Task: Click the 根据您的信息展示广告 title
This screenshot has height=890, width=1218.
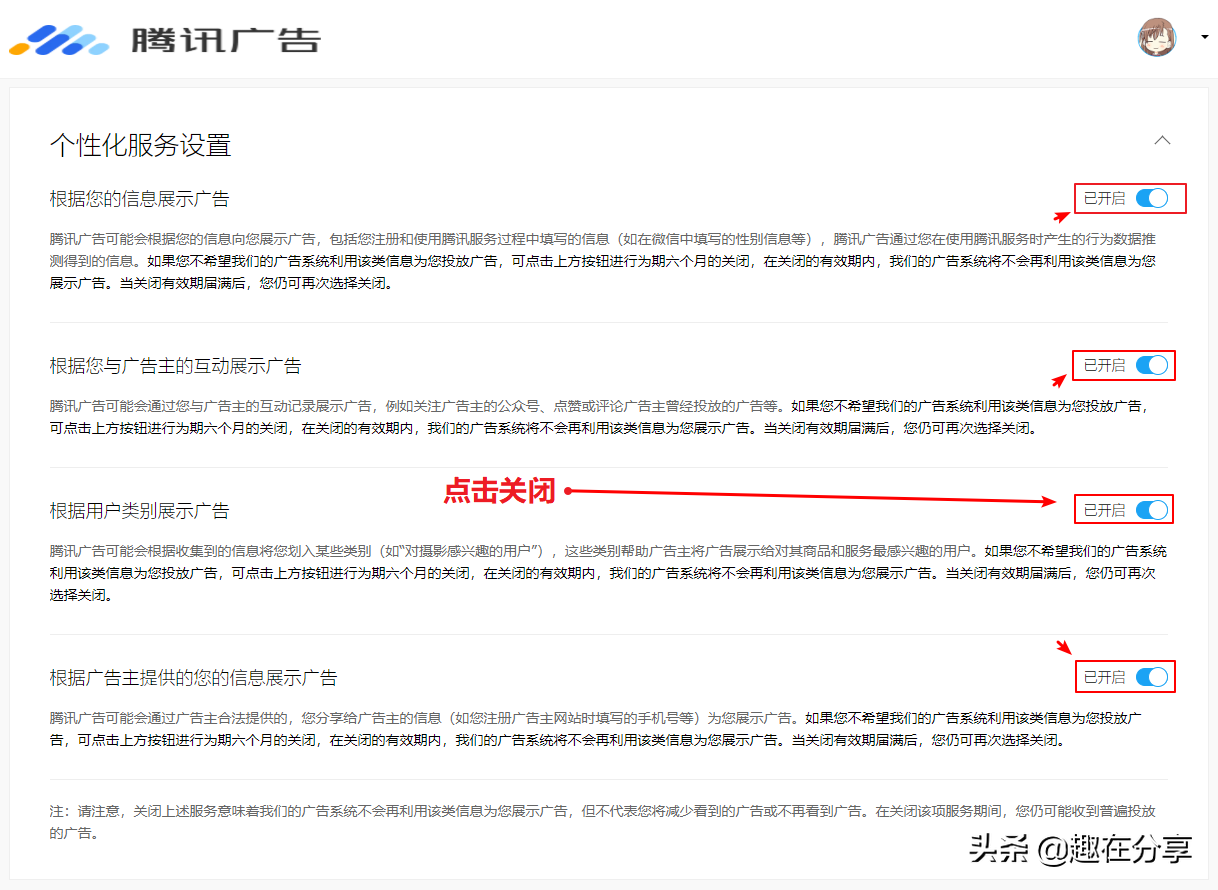Action: [x=140, y=199]
